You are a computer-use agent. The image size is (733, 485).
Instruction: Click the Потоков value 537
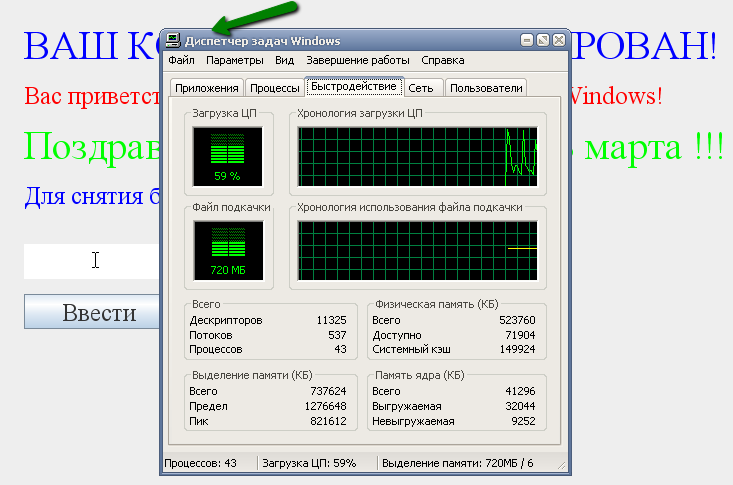click(337, 335)
